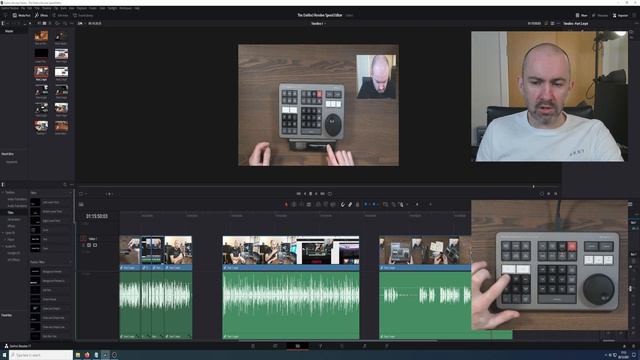Click Stop in transport controls

coord(310,193)
